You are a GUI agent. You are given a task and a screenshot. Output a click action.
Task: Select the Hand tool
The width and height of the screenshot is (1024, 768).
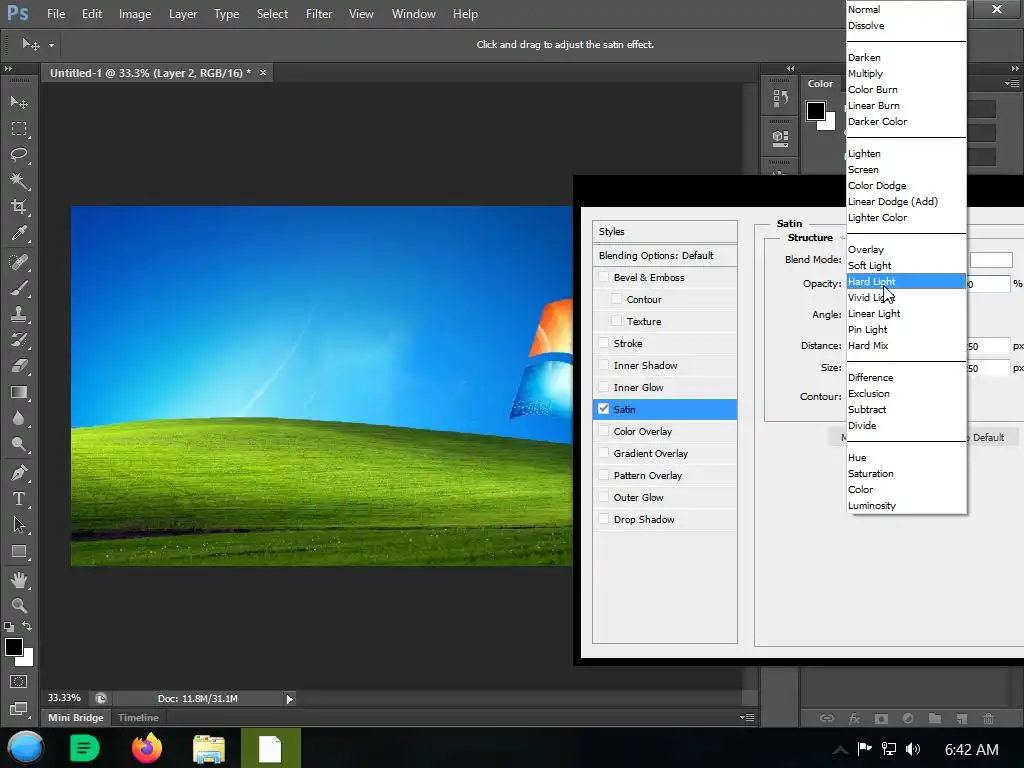[19, 580]
